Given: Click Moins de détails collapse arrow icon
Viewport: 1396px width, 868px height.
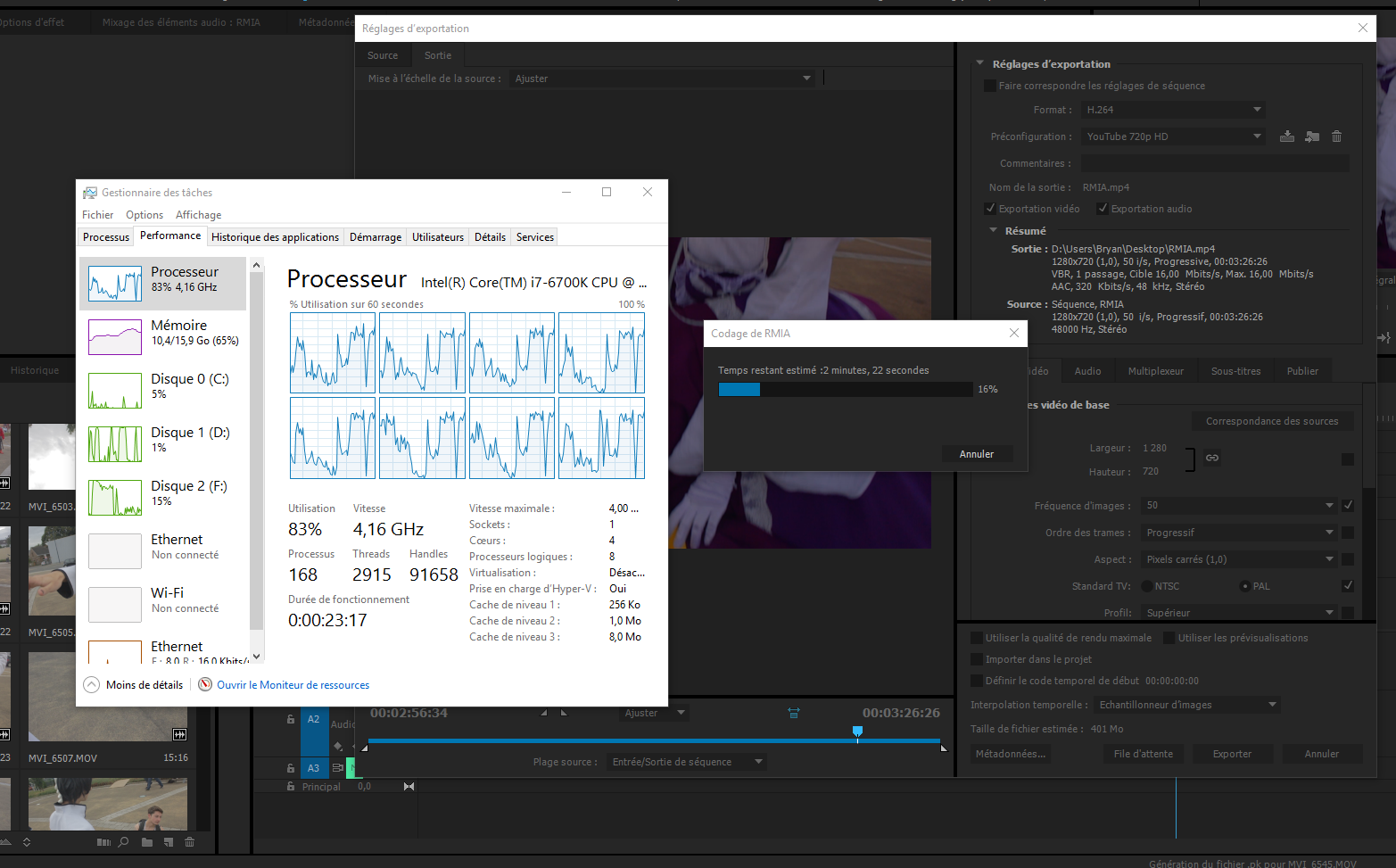Looking at the screenshot, I should click(91, 684).
